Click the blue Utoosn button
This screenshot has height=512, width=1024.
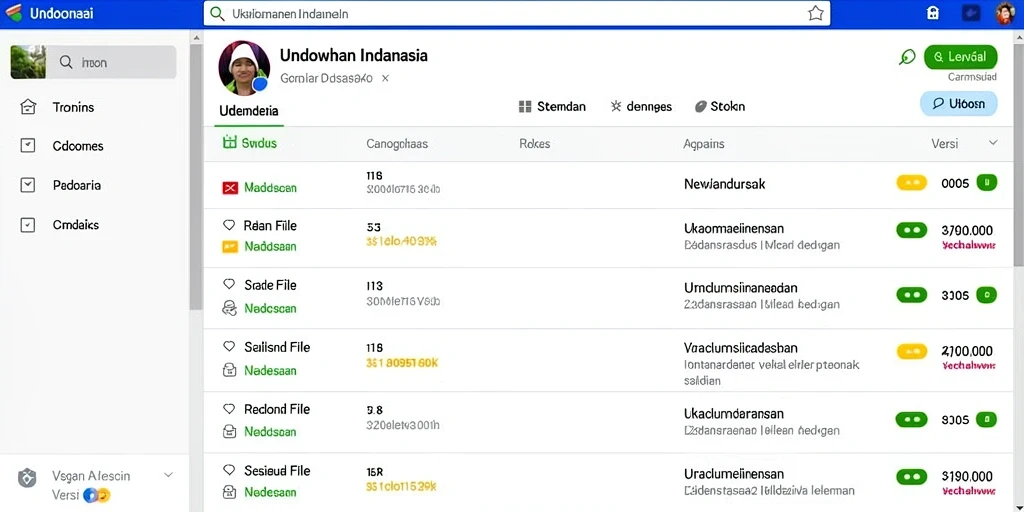(958, 103)
